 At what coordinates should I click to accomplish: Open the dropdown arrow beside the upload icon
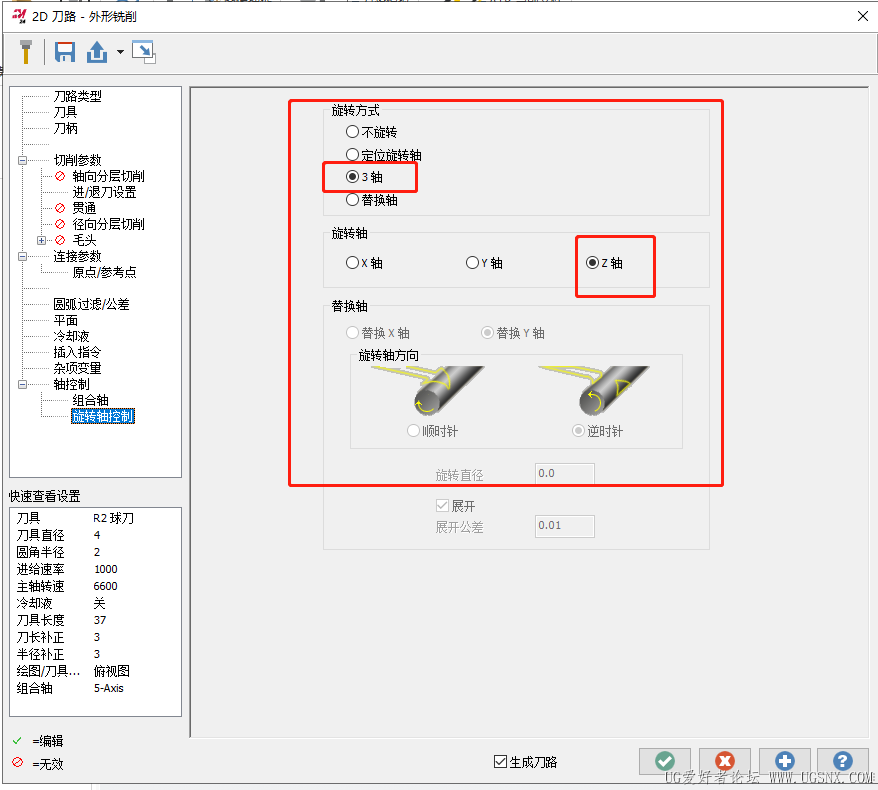pyautogui.click(x=120, y=52)
